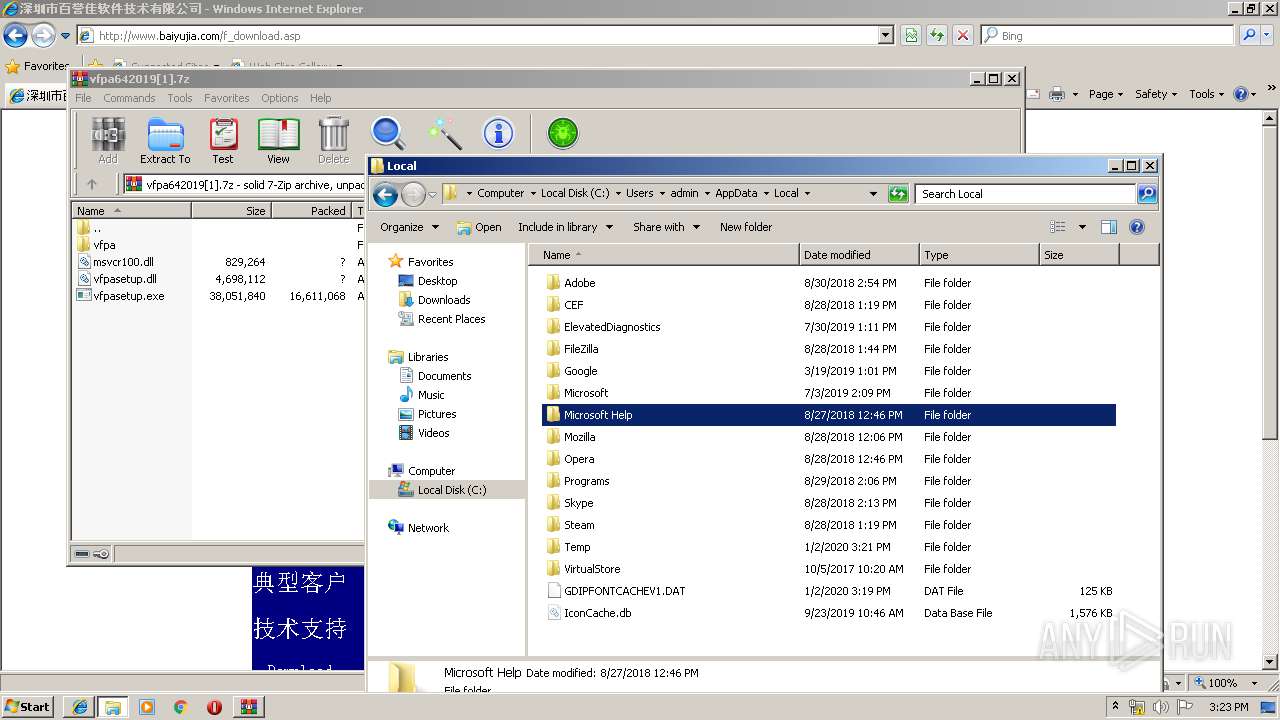Select IconCache.db file
This screenshot has width=1280, height=720.
pos(829,613)
